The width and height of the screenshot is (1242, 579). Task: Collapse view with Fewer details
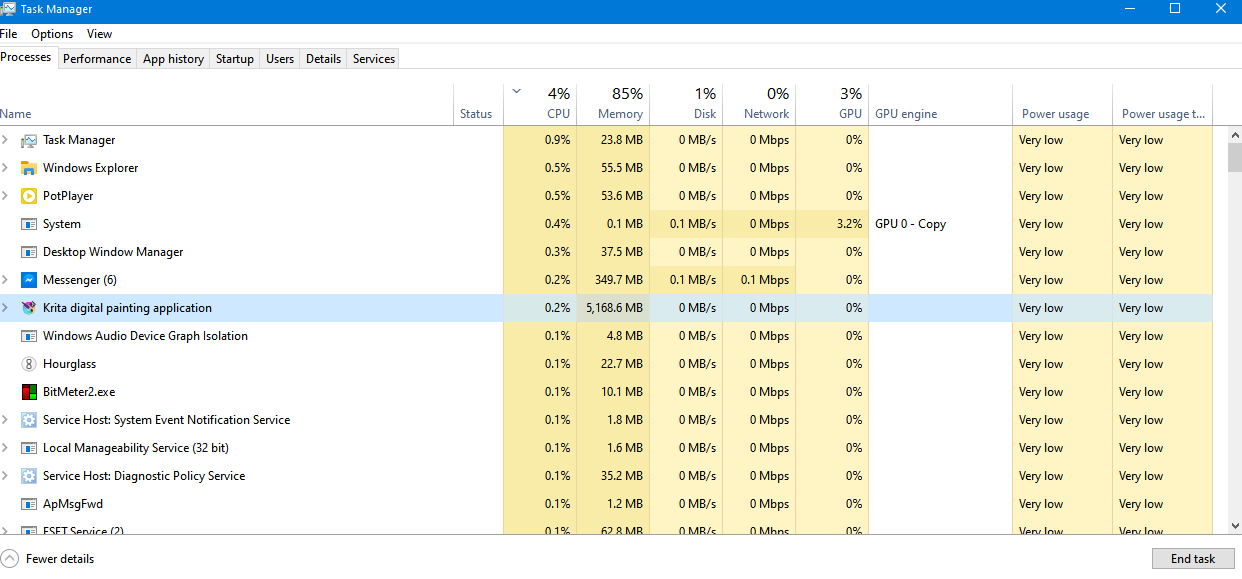(x=48, y=558)
